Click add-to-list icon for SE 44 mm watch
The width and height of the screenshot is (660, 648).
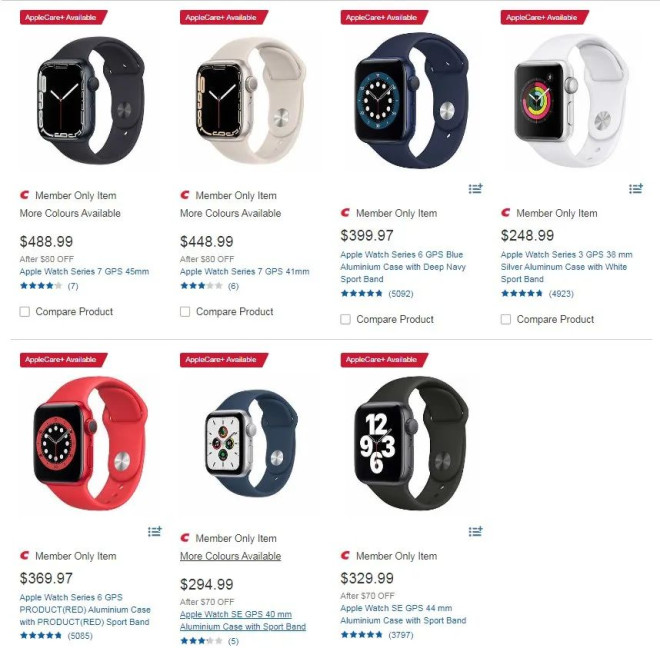click(x=476, y=531)
